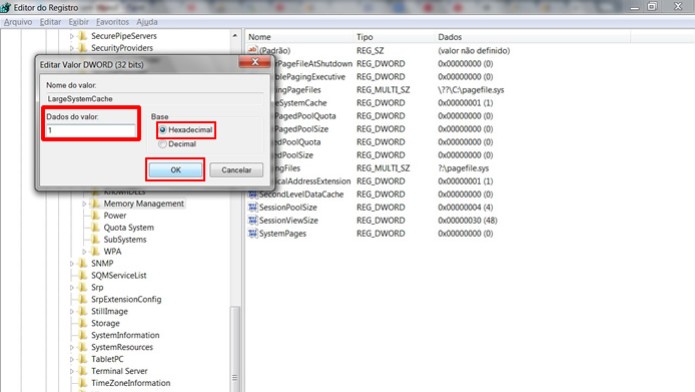Click the SecurityProviders folder icon
Viewport: 695px width, 392px height.
(x=83, y=48)
